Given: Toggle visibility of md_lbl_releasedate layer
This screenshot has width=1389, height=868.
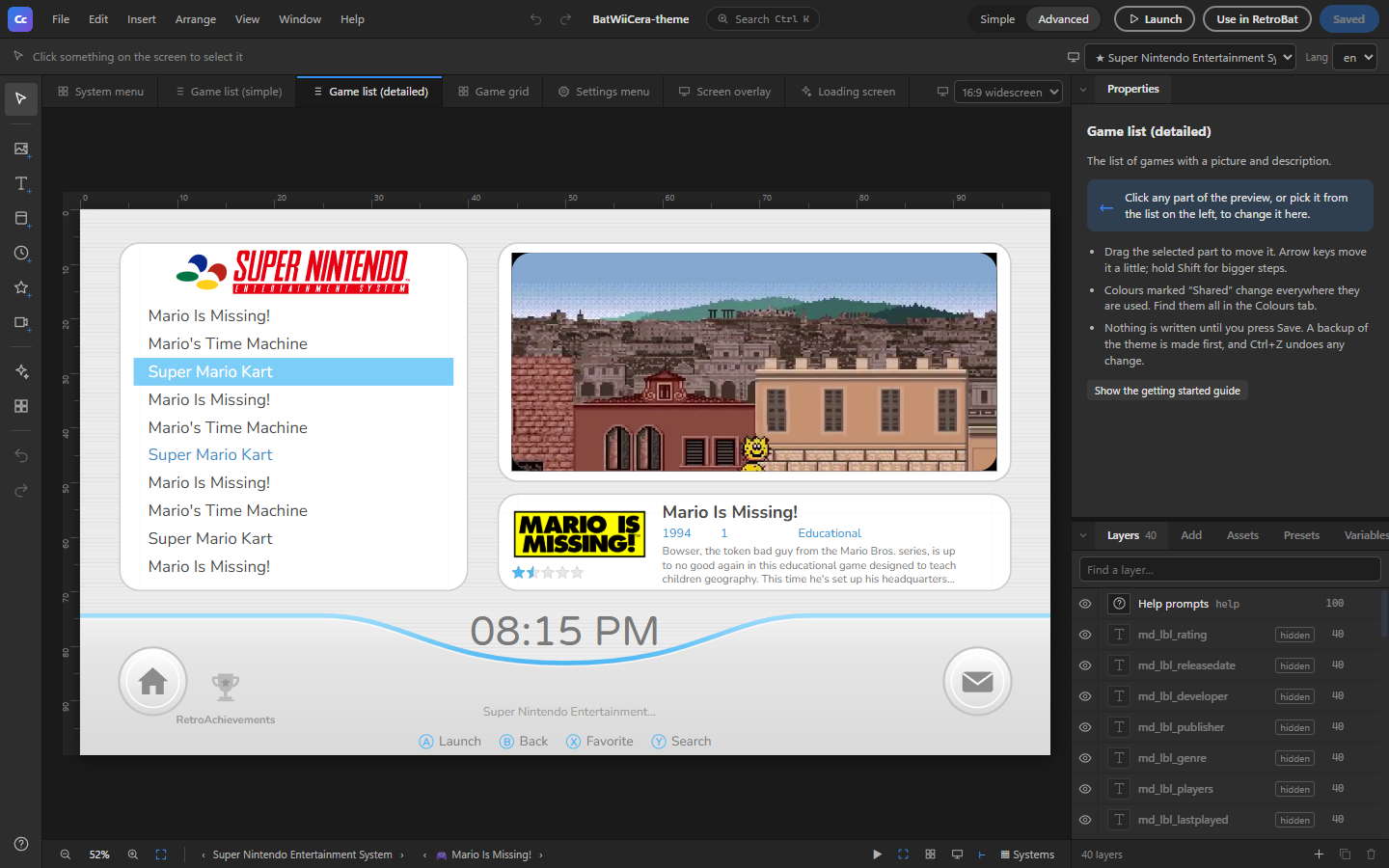Looking at the screenshot, I should [1085, 665].
